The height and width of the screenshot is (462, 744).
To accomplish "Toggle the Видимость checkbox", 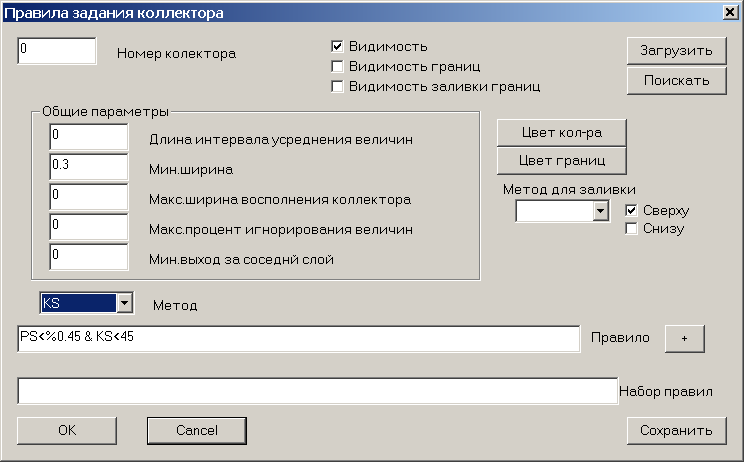I will 337,46.
